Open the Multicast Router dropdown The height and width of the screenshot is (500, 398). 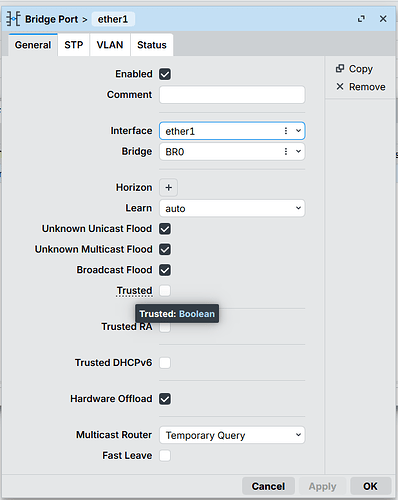tap(232, 435)
